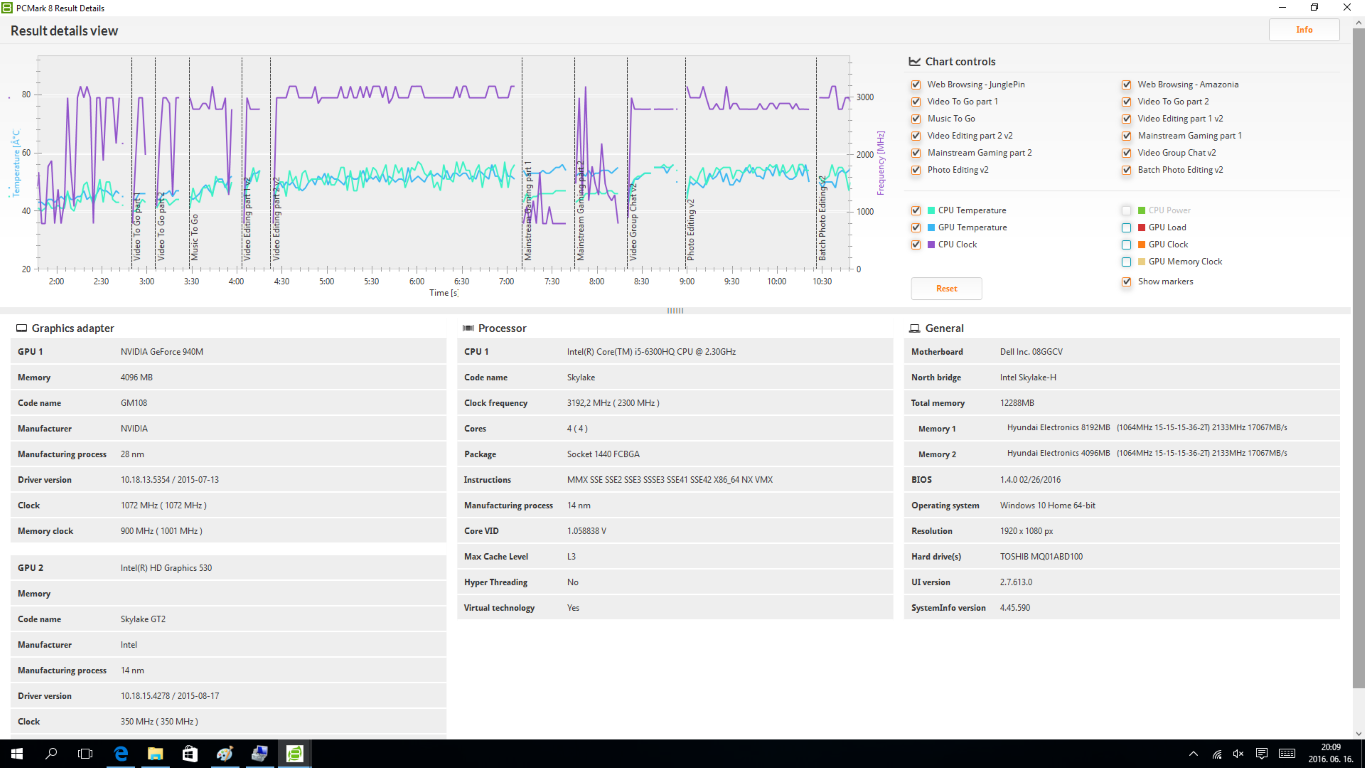1365x768 pixels.
Task: Open the Action Center notifications icon
Action: (1262, 754)
